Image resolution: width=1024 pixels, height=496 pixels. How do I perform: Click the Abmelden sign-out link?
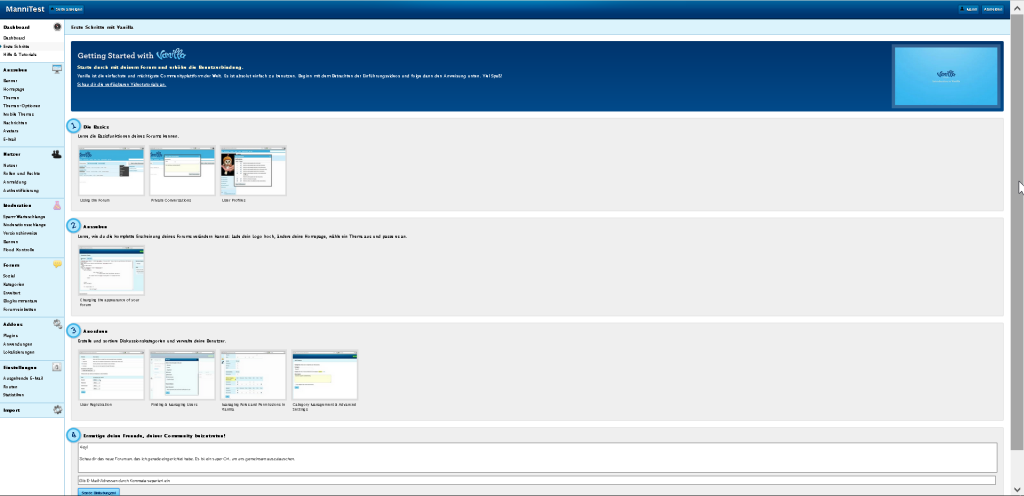(x=993, y=9)
